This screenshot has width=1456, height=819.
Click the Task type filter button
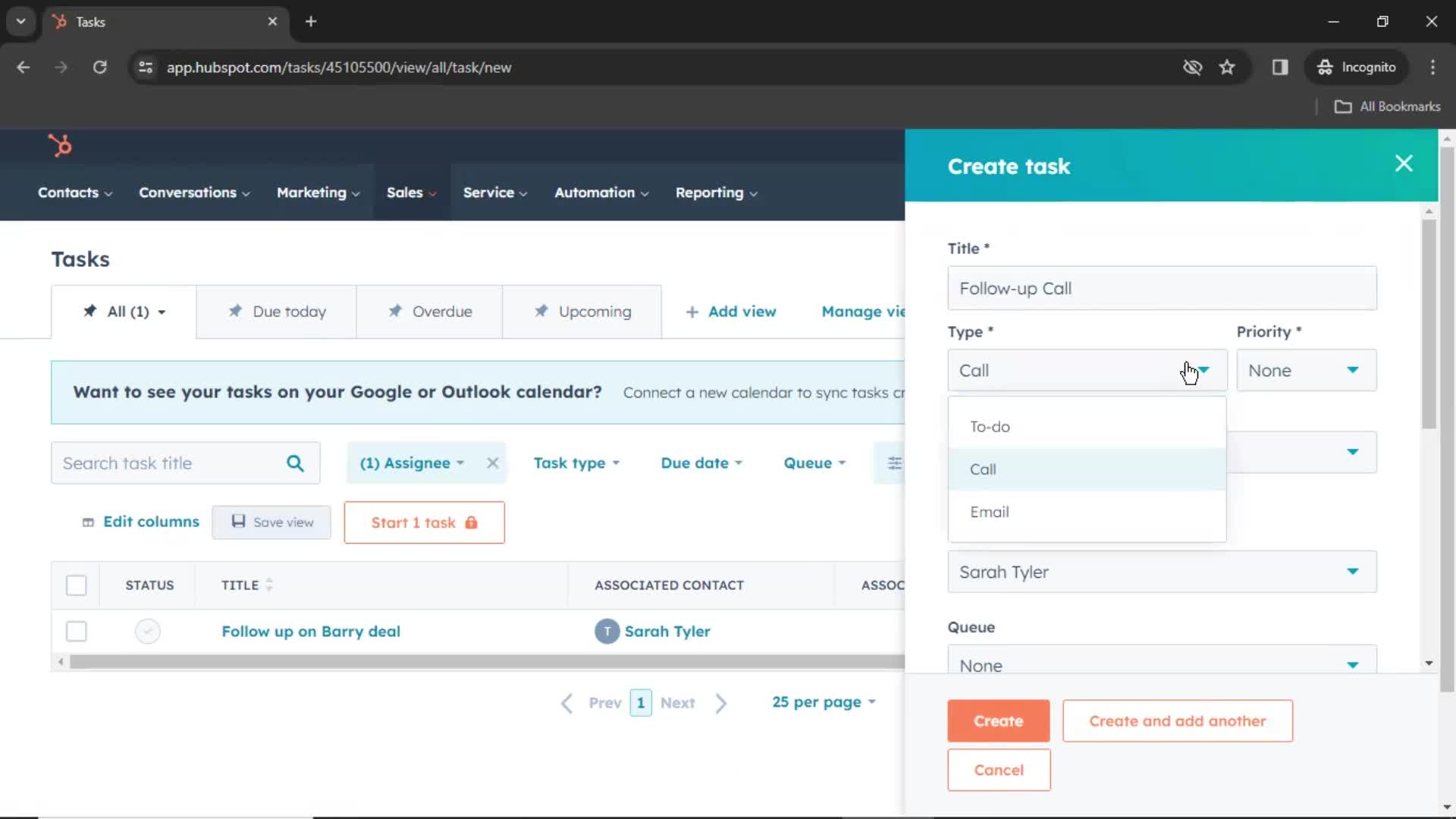[576, 462]
